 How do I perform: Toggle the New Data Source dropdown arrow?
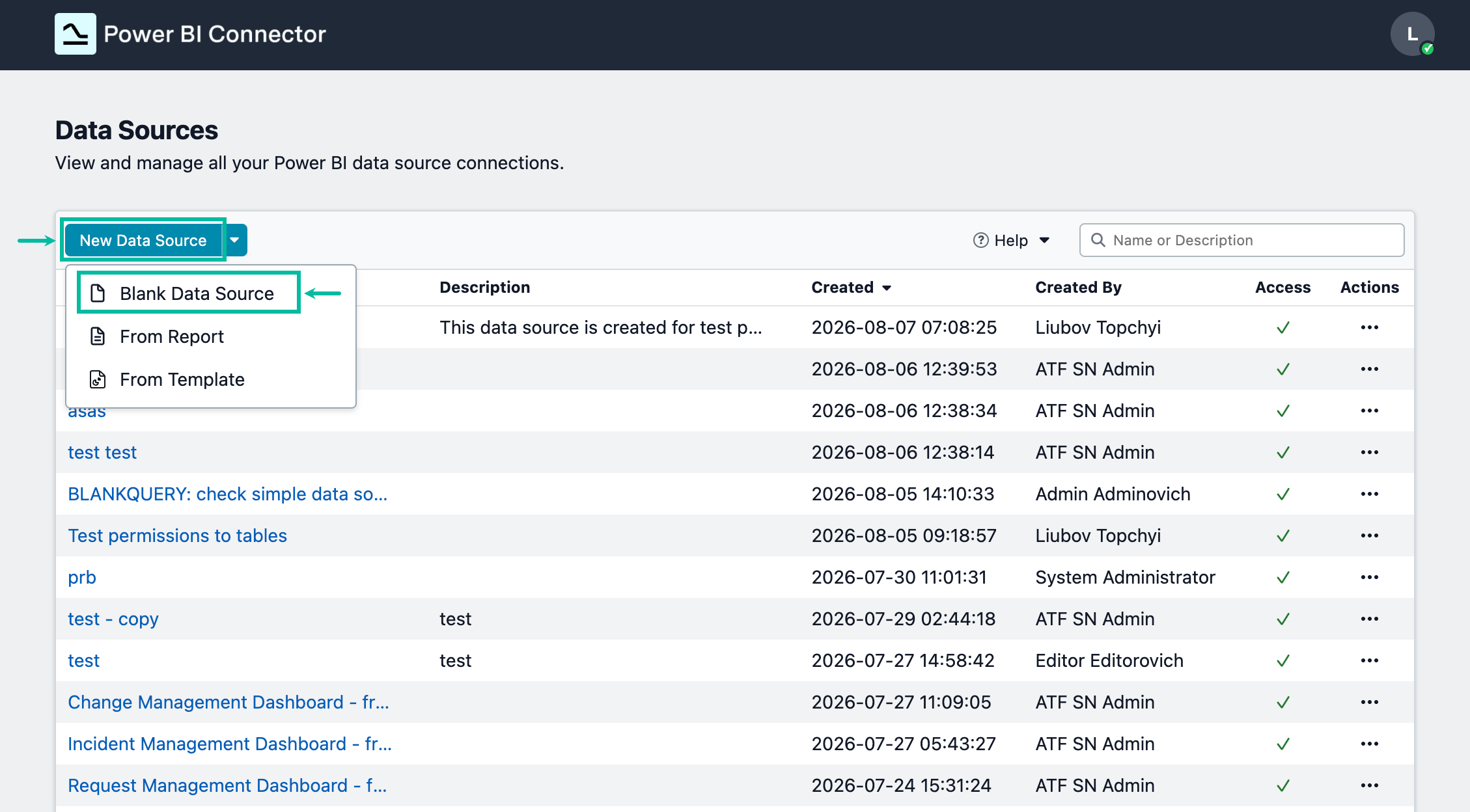click(x=235, y=240)
